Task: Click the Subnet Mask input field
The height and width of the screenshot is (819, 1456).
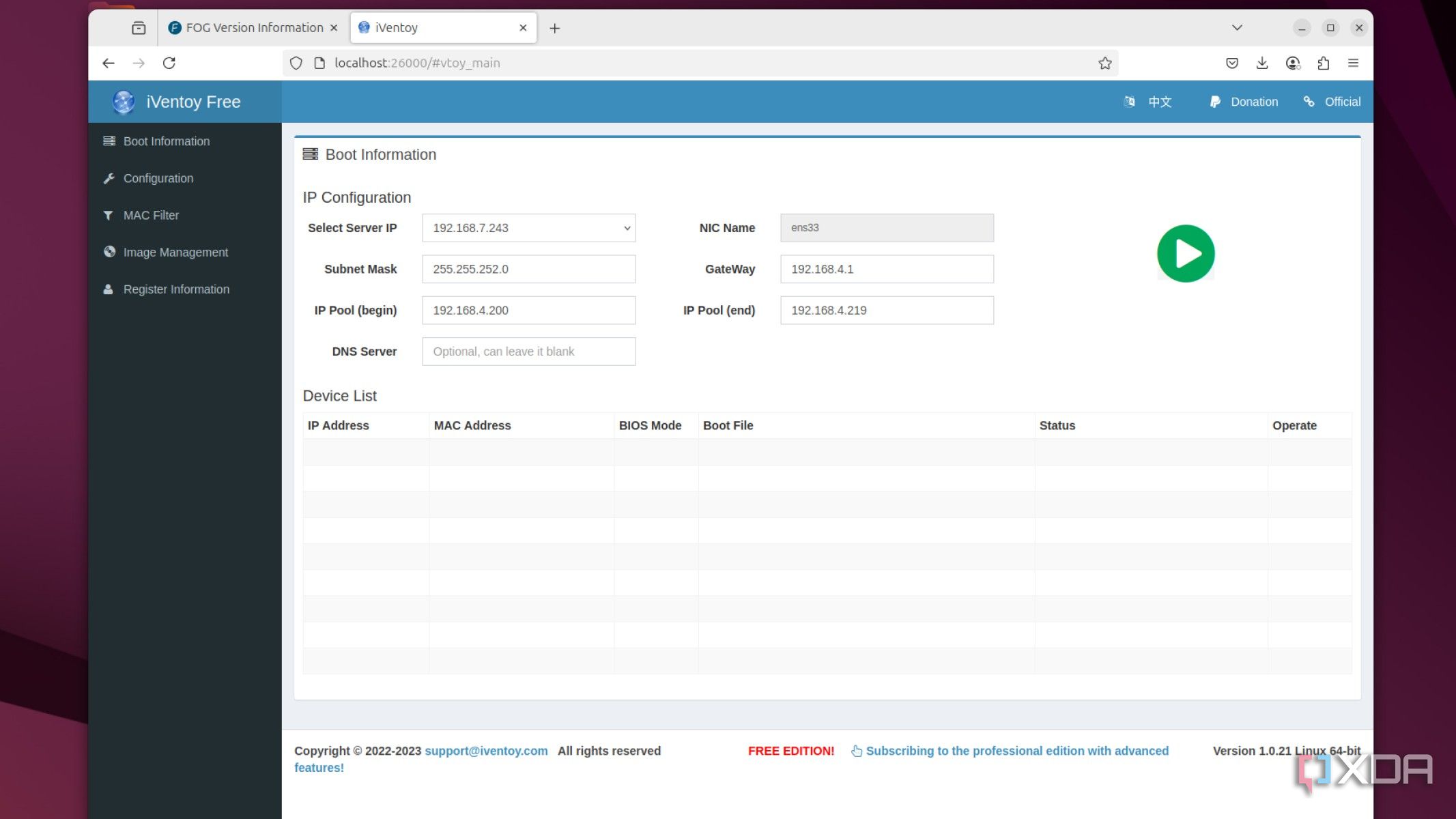Action: point(528,269)
